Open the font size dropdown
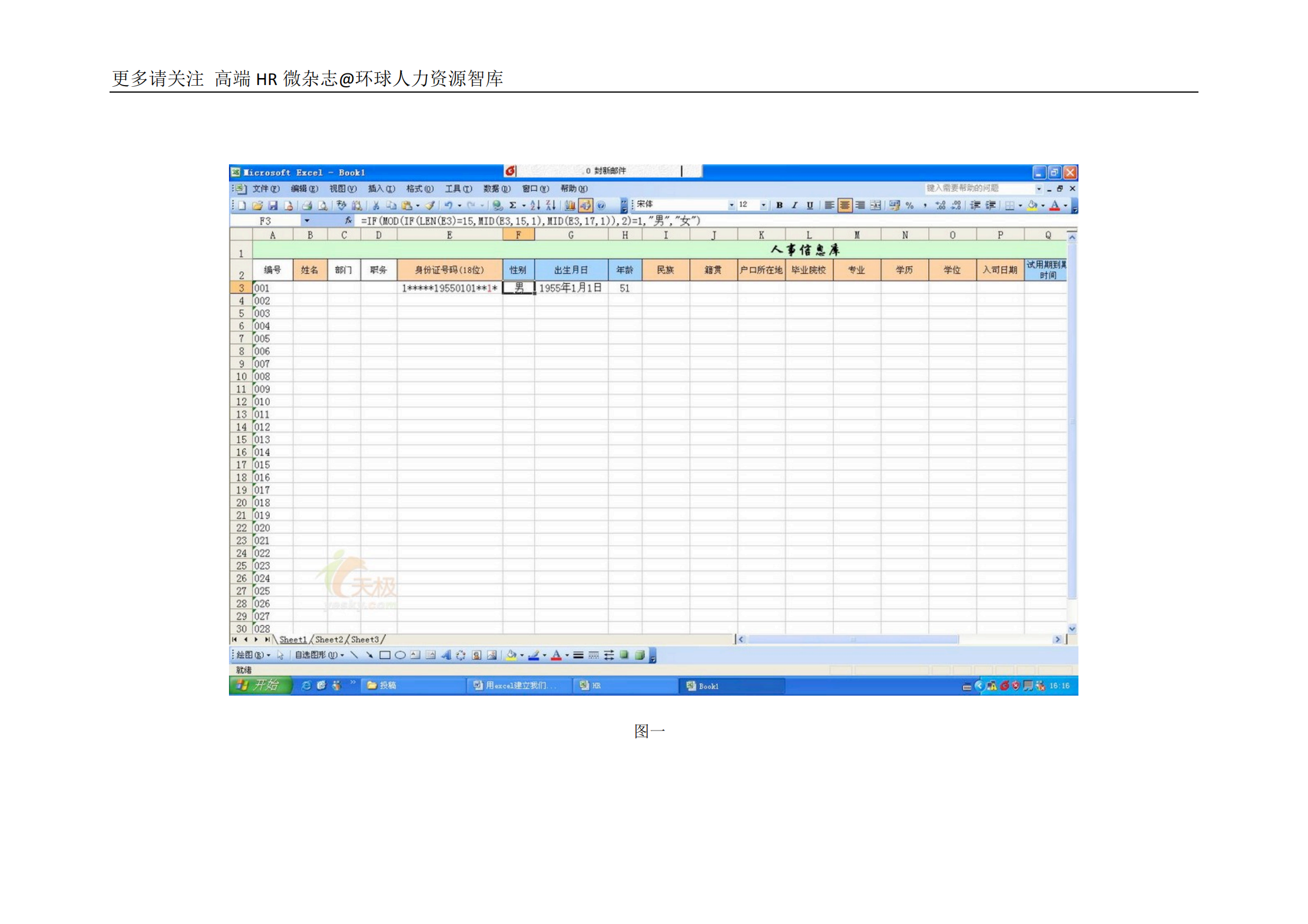This screenshot has width=1308, height=924. coord(764,205)
